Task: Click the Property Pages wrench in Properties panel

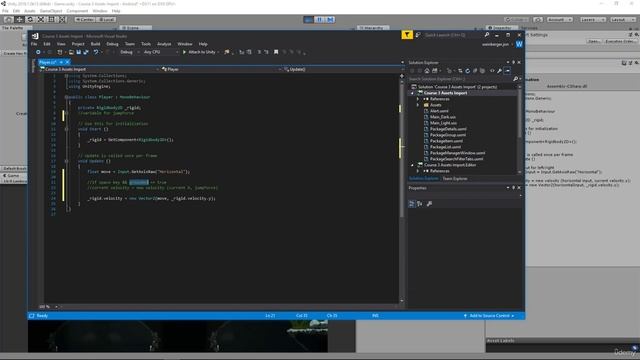Action: pyautogui.click(x=429, y=204)
